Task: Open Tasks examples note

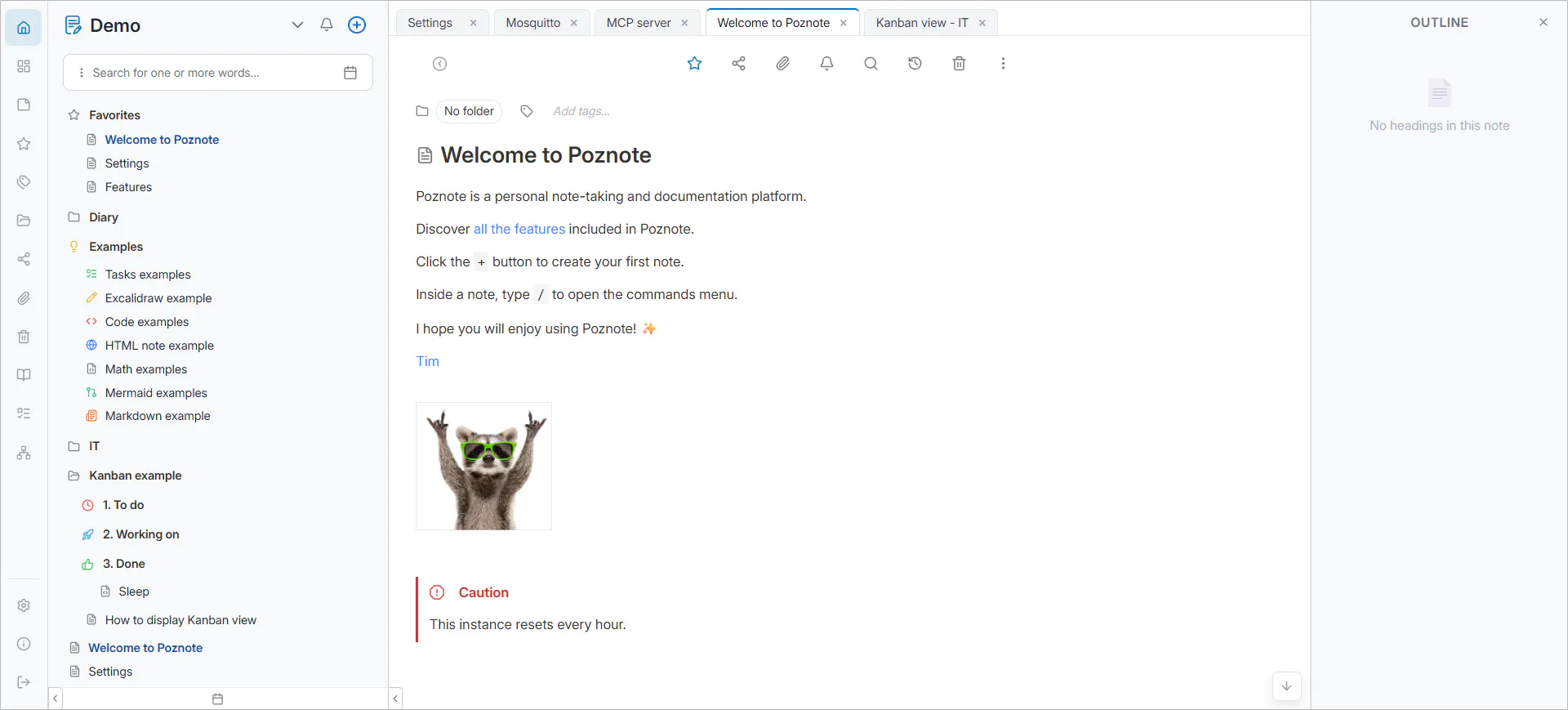Action: [148, 275]
